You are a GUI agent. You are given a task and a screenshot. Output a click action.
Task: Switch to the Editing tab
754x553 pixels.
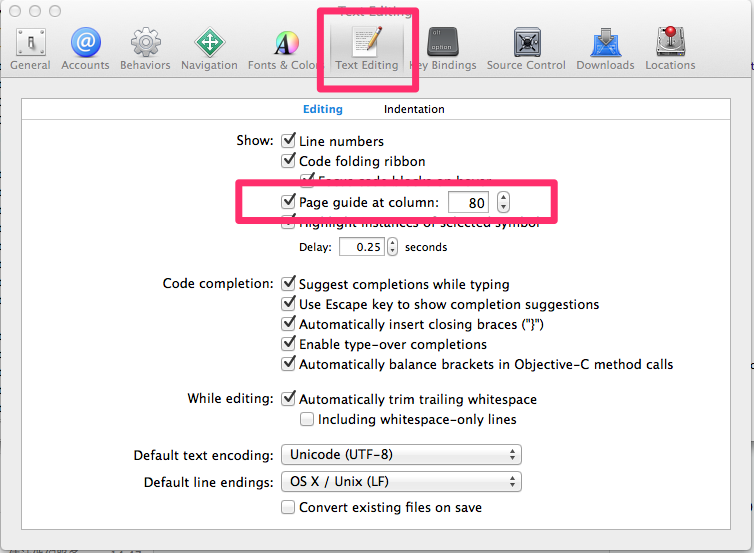[323, 109]
